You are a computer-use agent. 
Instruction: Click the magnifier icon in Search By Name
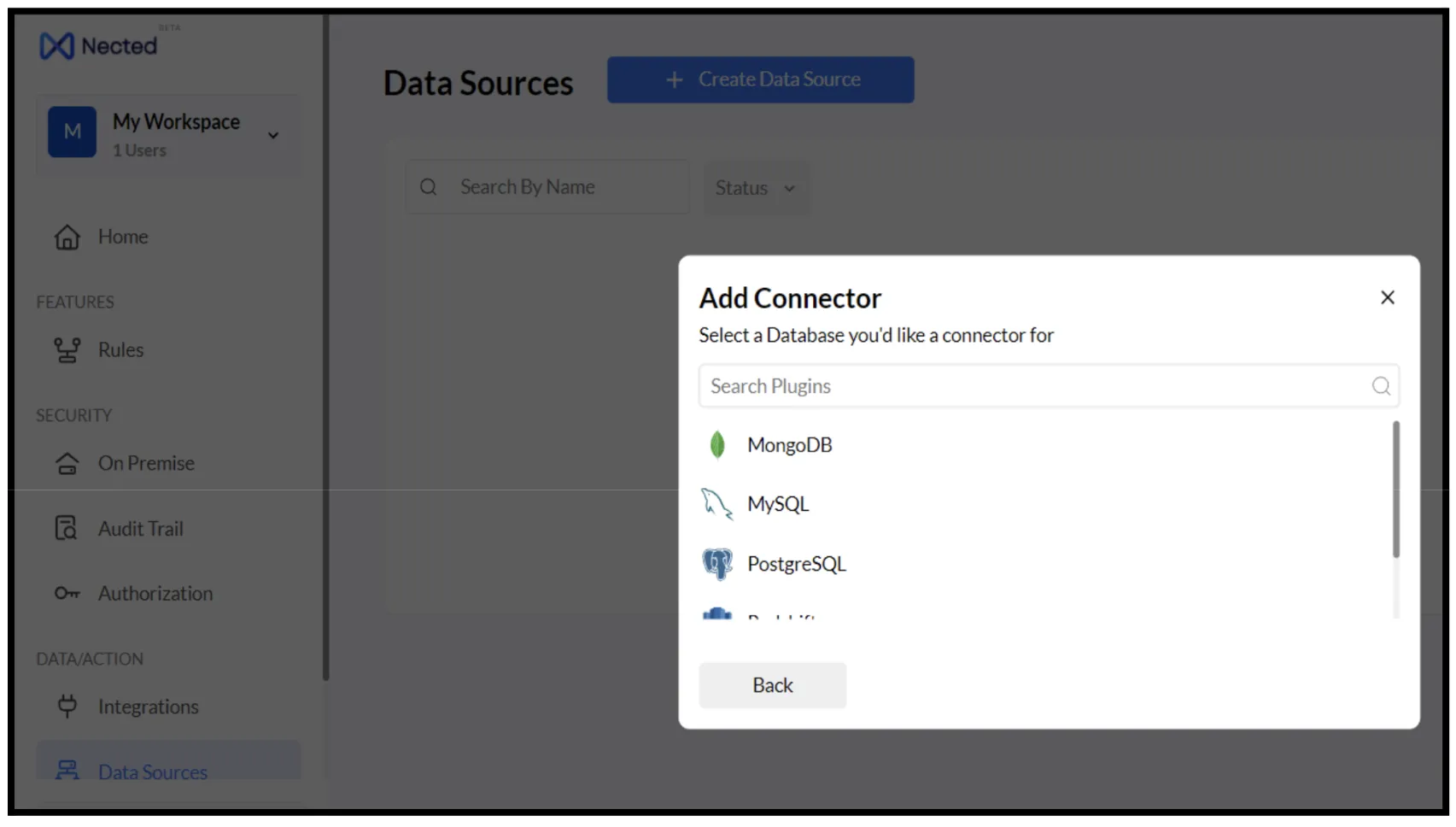[x=429, y=187]
